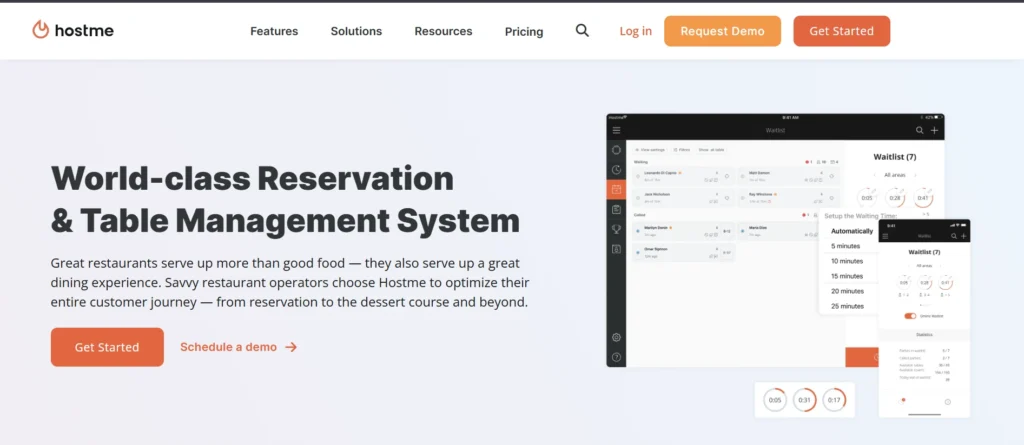Click the Request Demo button
This screenshot has height=445, width=1024.
coord(722,31)
